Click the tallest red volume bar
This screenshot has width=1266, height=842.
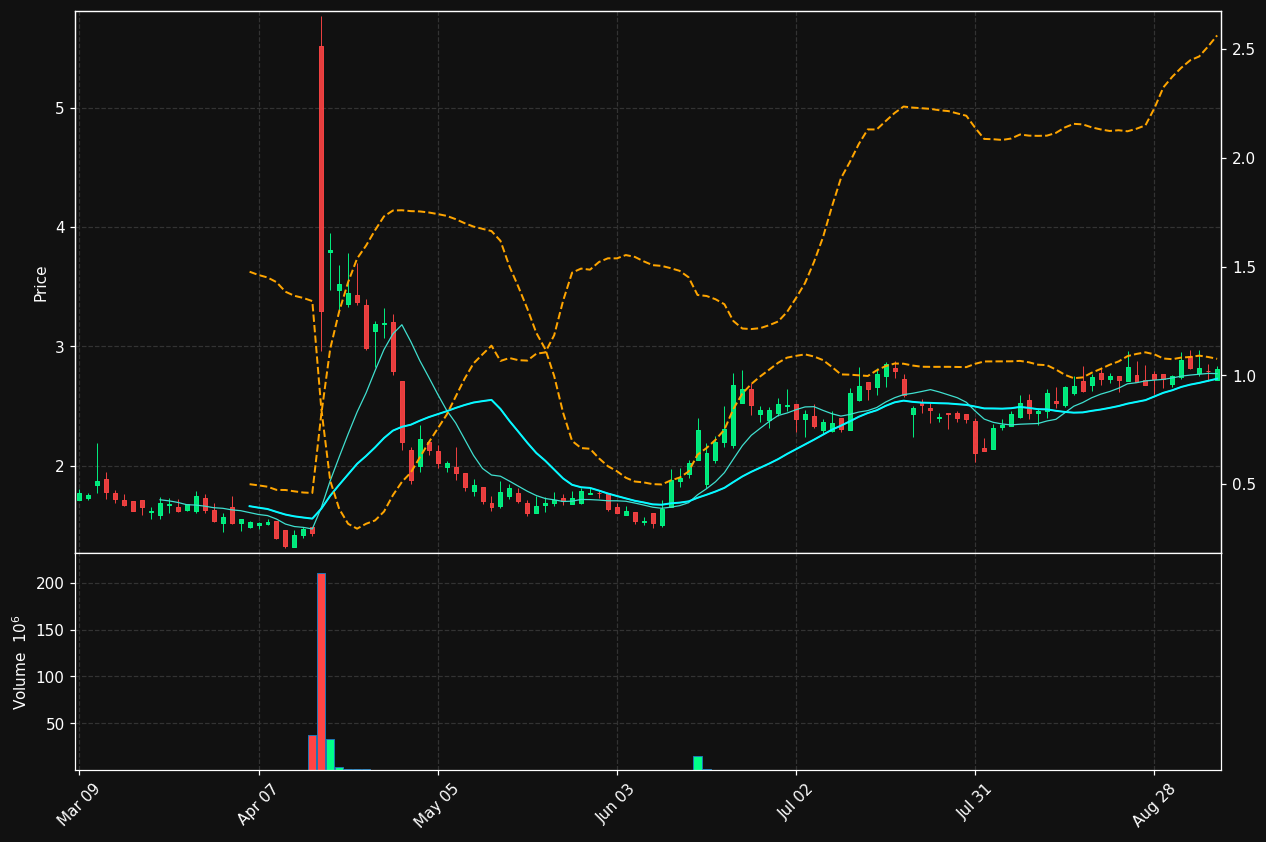[321, 671]
